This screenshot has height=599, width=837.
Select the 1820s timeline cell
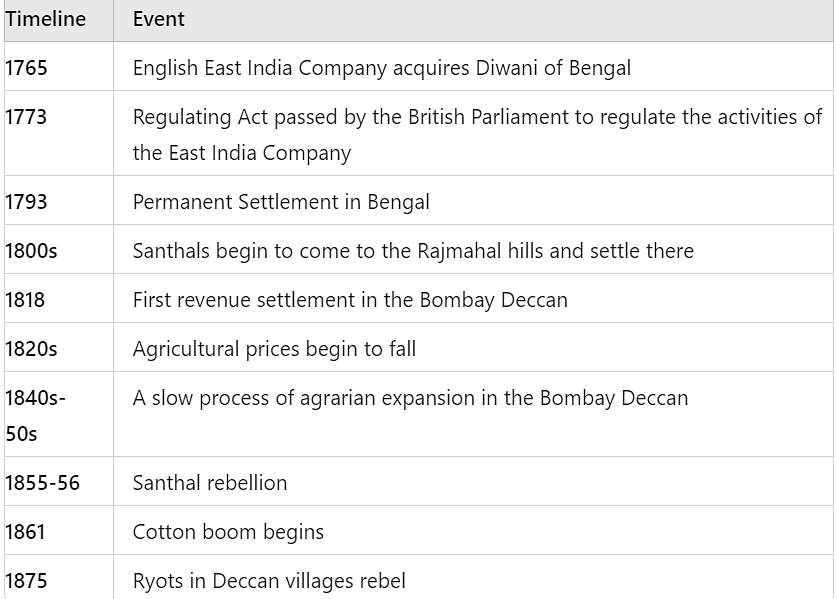point(32,349)
